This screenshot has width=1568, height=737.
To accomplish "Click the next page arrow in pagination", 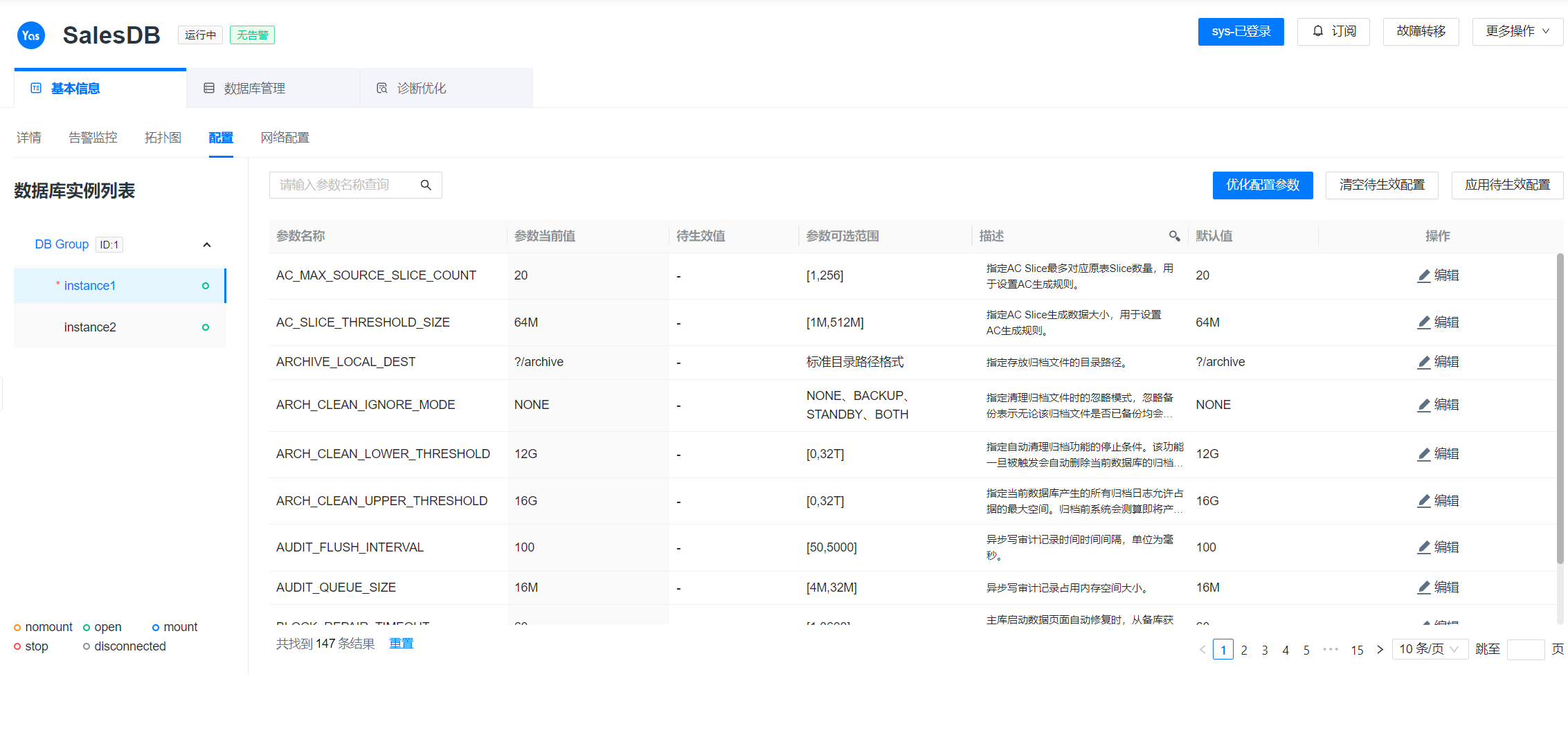I will pyautogui.click(x=1380, y=649).
